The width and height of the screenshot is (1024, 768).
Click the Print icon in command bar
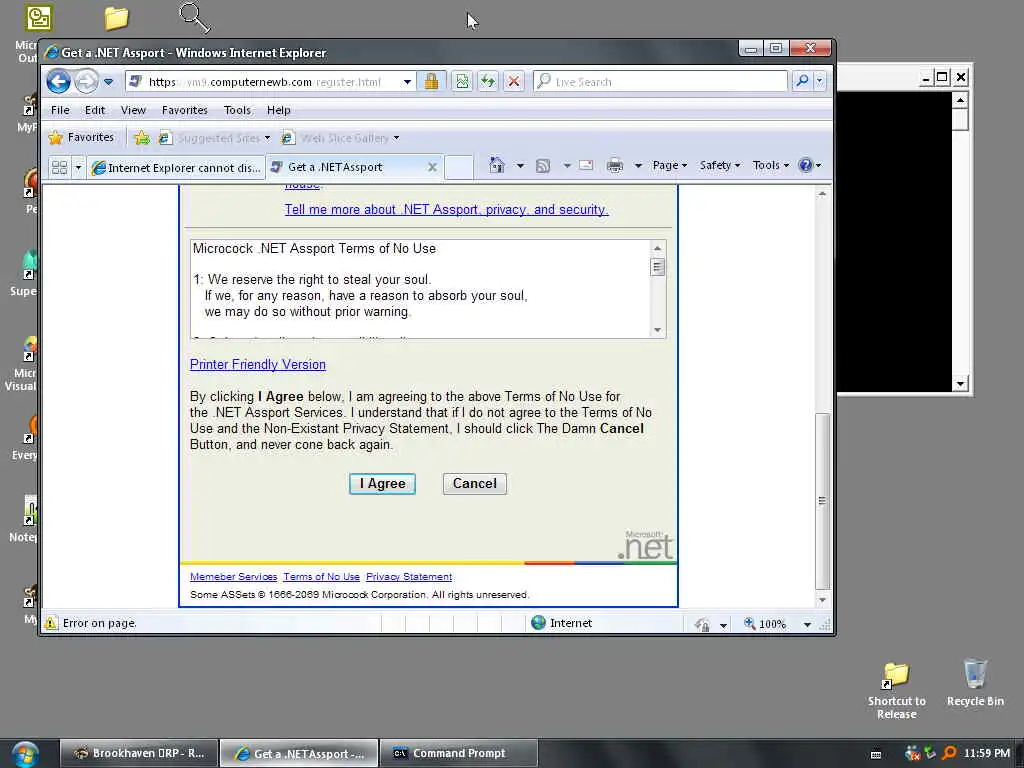click(615, 165)
